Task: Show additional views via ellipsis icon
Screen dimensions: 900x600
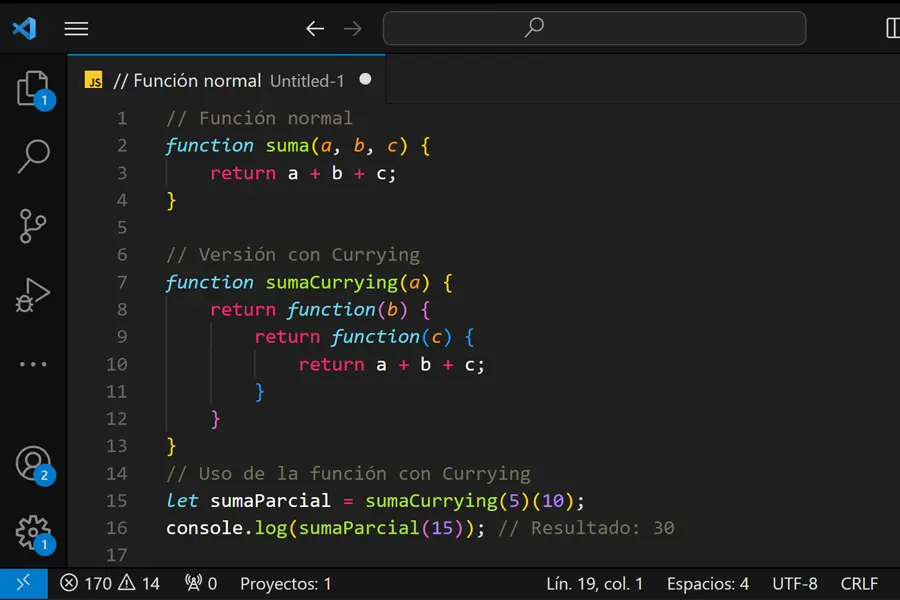Action: click(33, 364)
